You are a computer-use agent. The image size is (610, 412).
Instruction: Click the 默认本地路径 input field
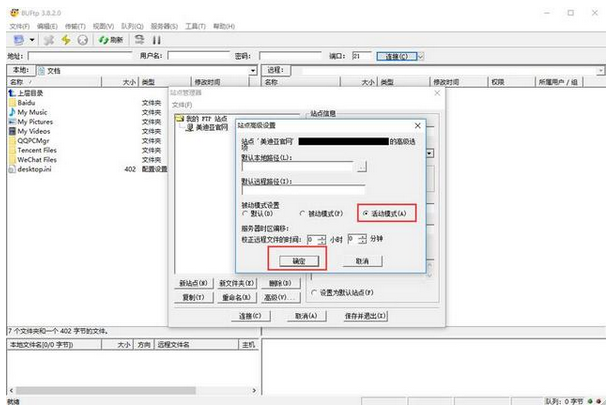pyautogui.click(x=298, y=167)
